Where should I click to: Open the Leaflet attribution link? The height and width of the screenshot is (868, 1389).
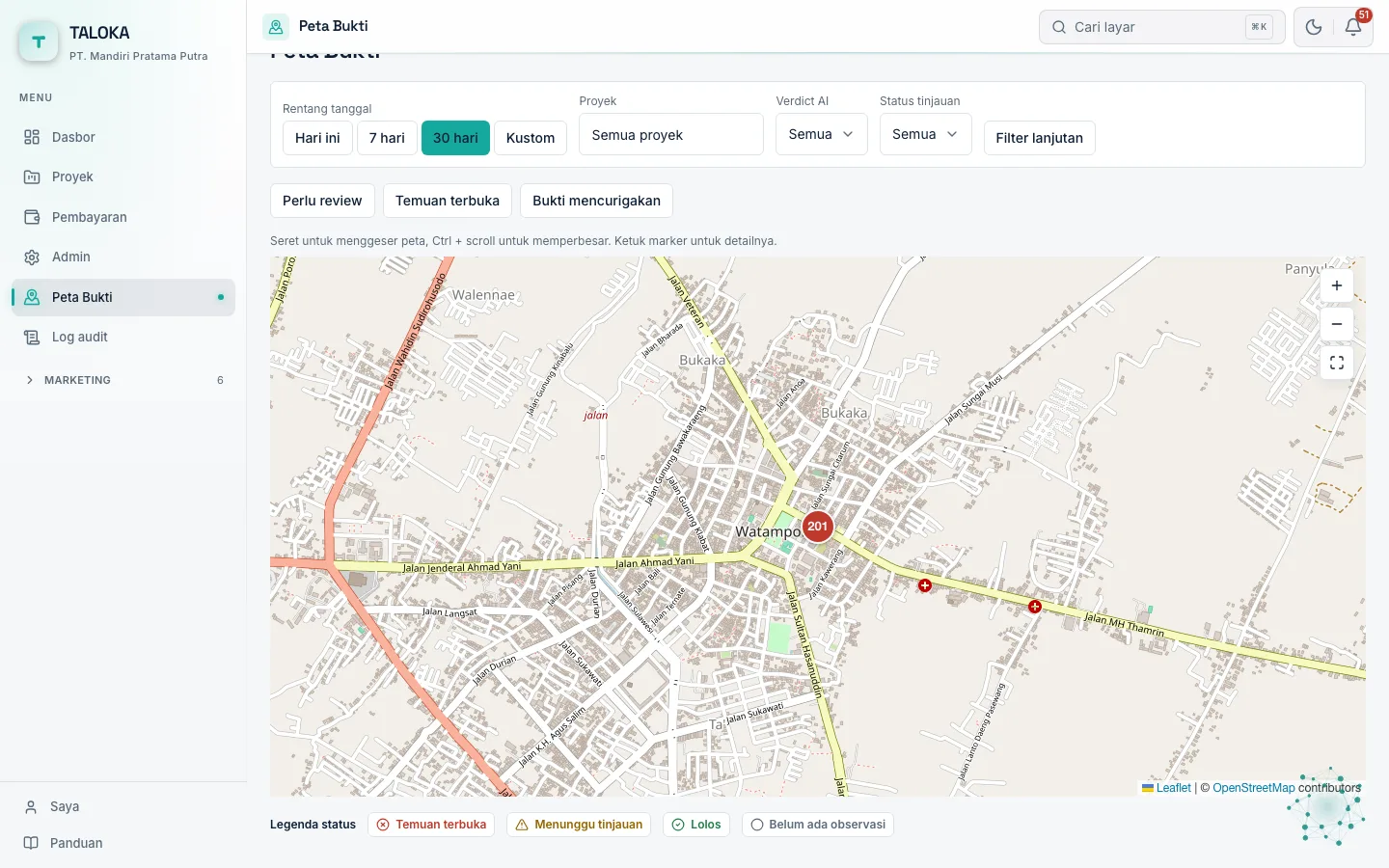coord(1166,788)
